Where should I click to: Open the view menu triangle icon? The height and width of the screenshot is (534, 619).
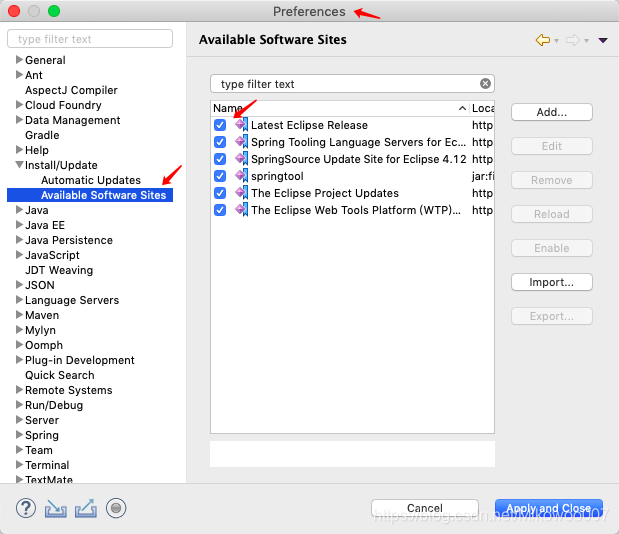click(x=603, y=40)
